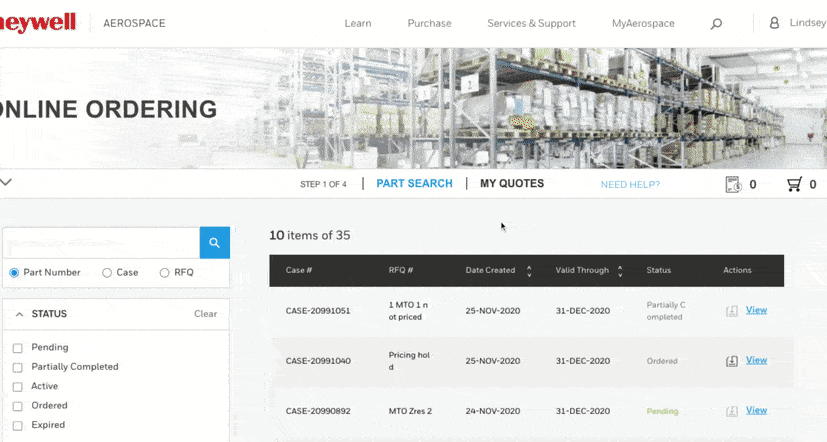827x442 pixels.
Task: Expand the chevron below the banner
Action: coord(6,182)
